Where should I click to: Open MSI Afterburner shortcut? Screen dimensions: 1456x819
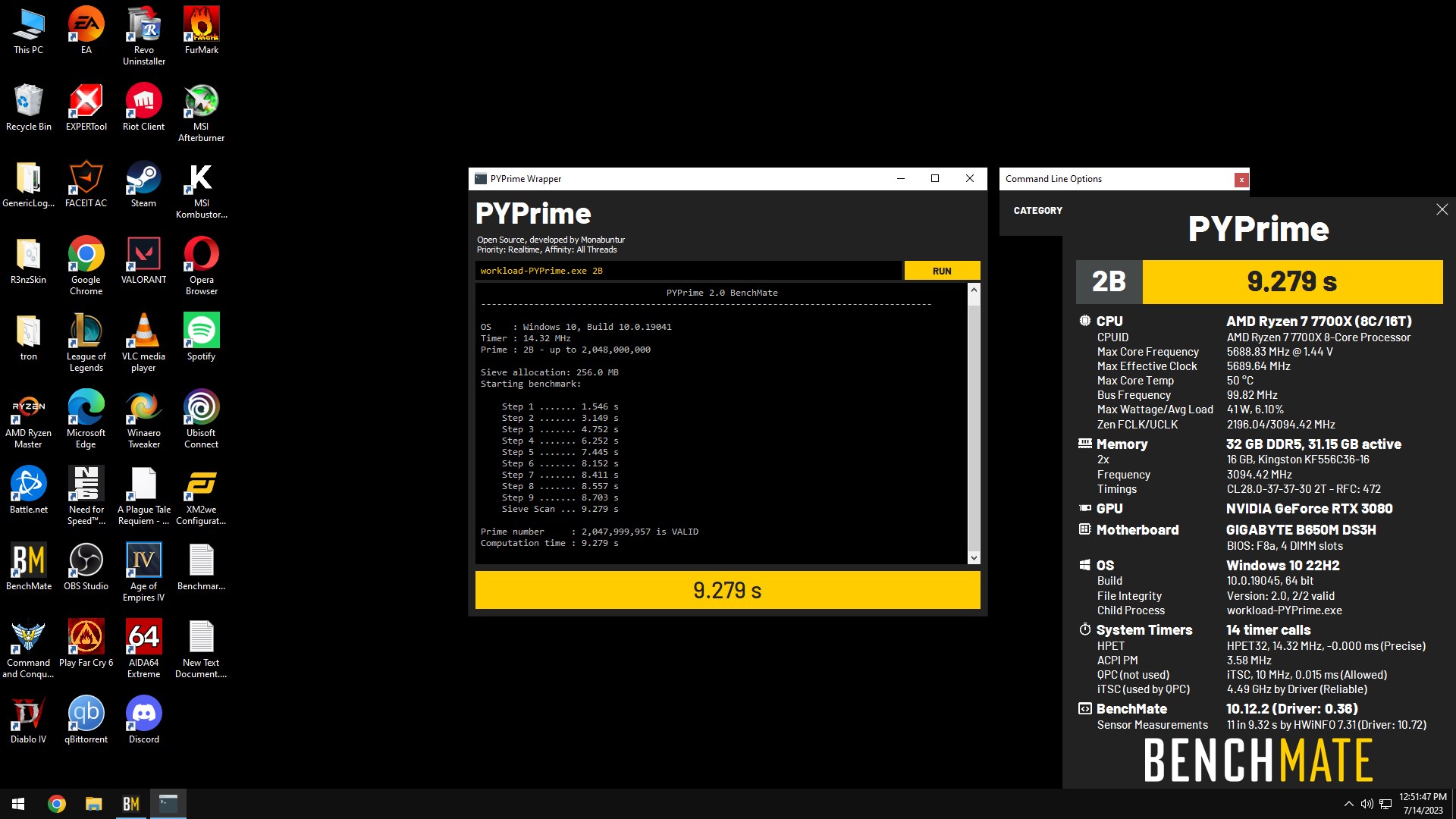tap(201, 113)
